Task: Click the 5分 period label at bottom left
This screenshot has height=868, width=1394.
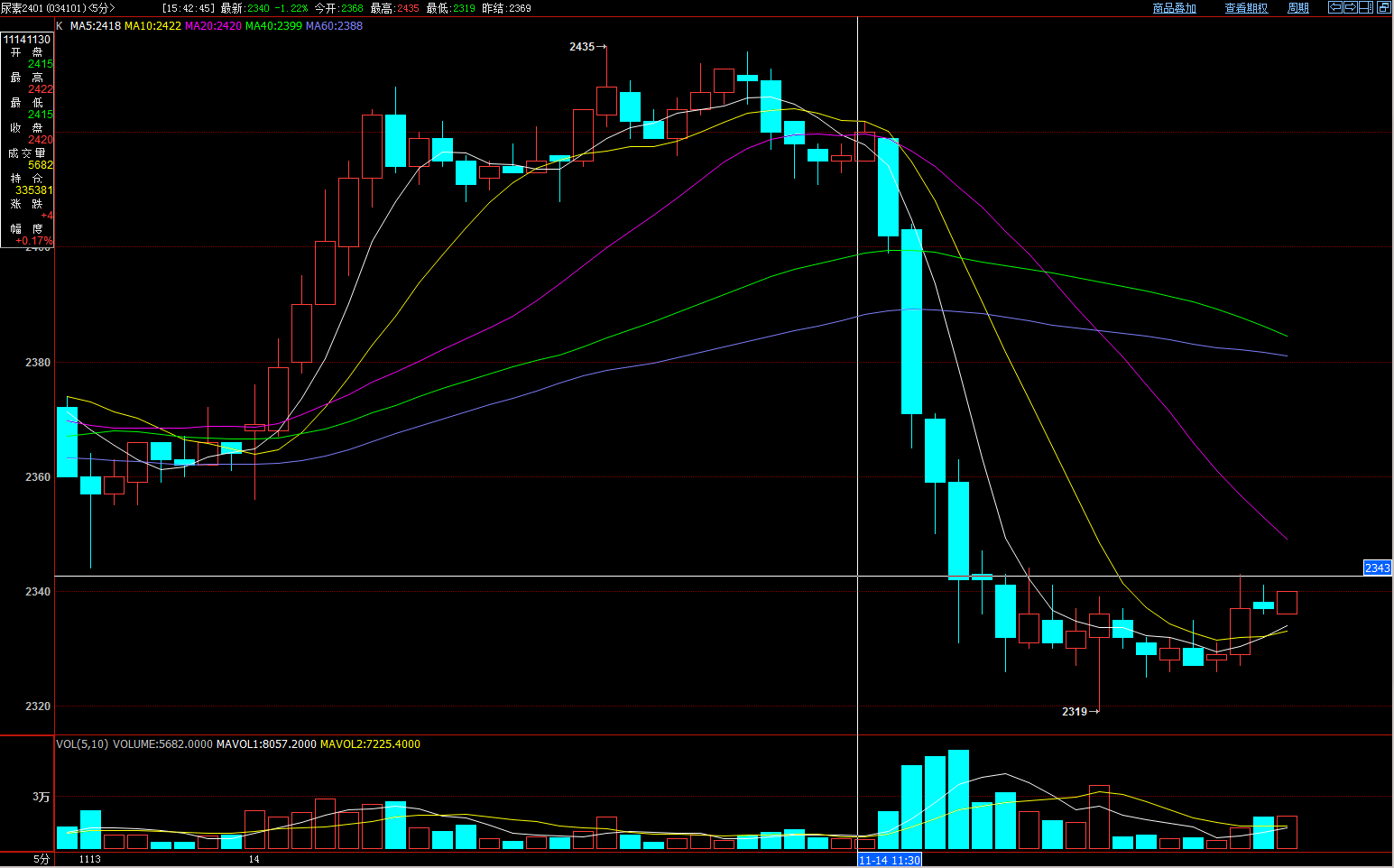Action: (42, 859)
